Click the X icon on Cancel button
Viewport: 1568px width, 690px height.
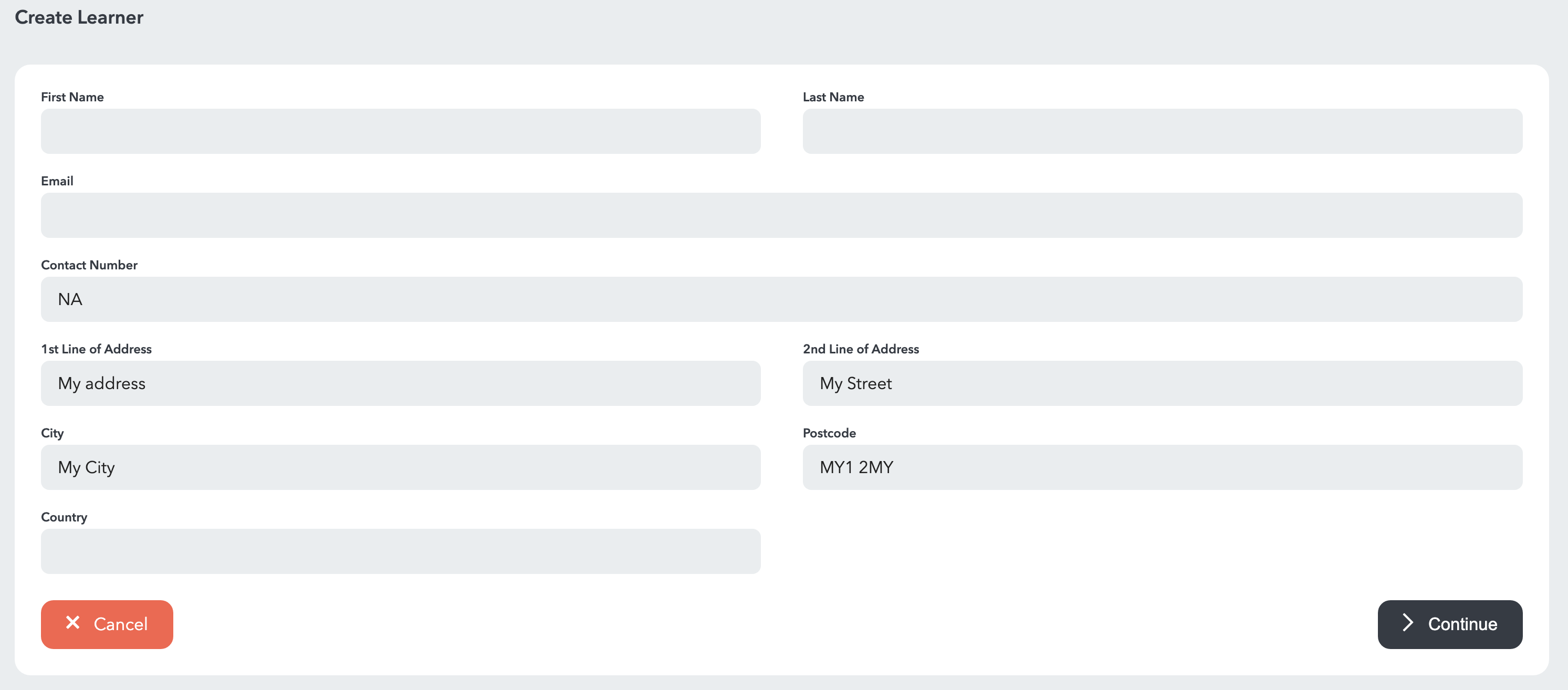point(72,622)
